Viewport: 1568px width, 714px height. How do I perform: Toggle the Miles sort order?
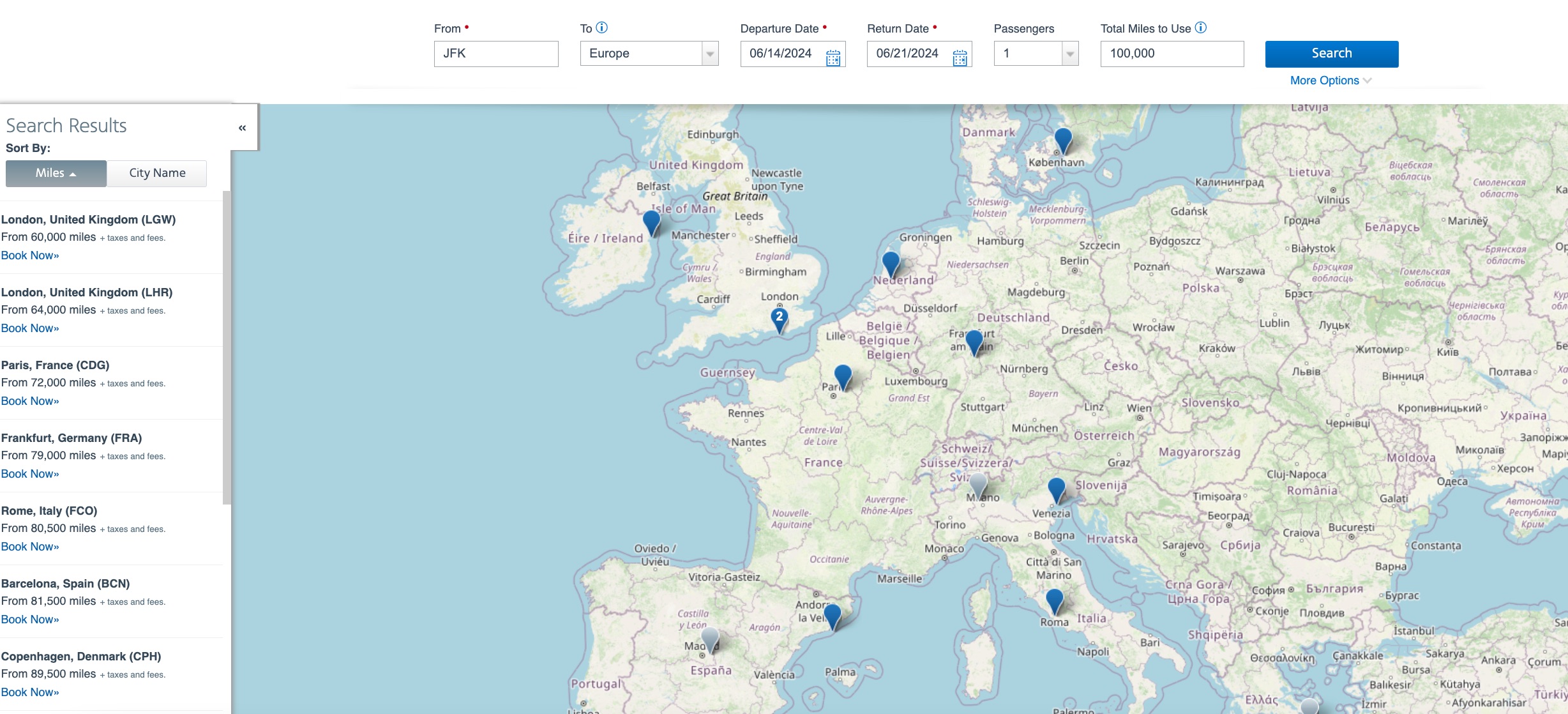pos(56,173)
